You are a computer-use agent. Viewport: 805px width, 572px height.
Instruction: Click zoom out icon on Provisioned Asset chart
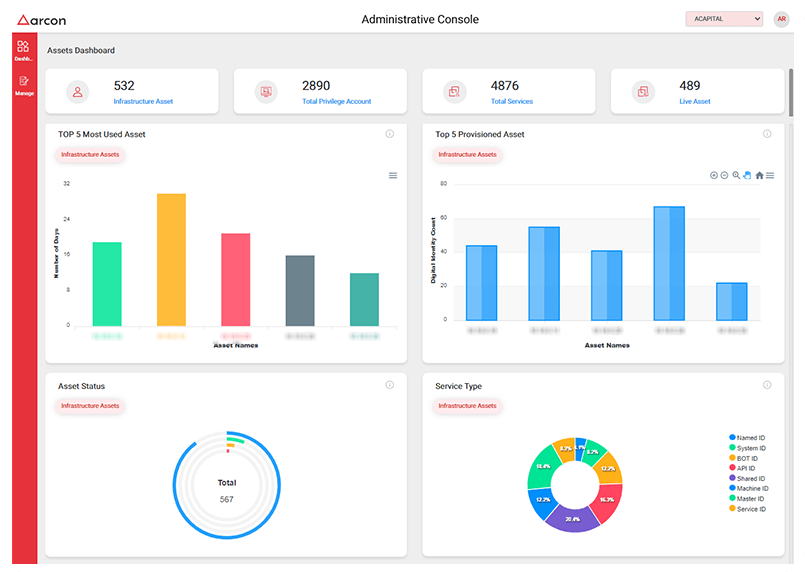click(724, 175)
